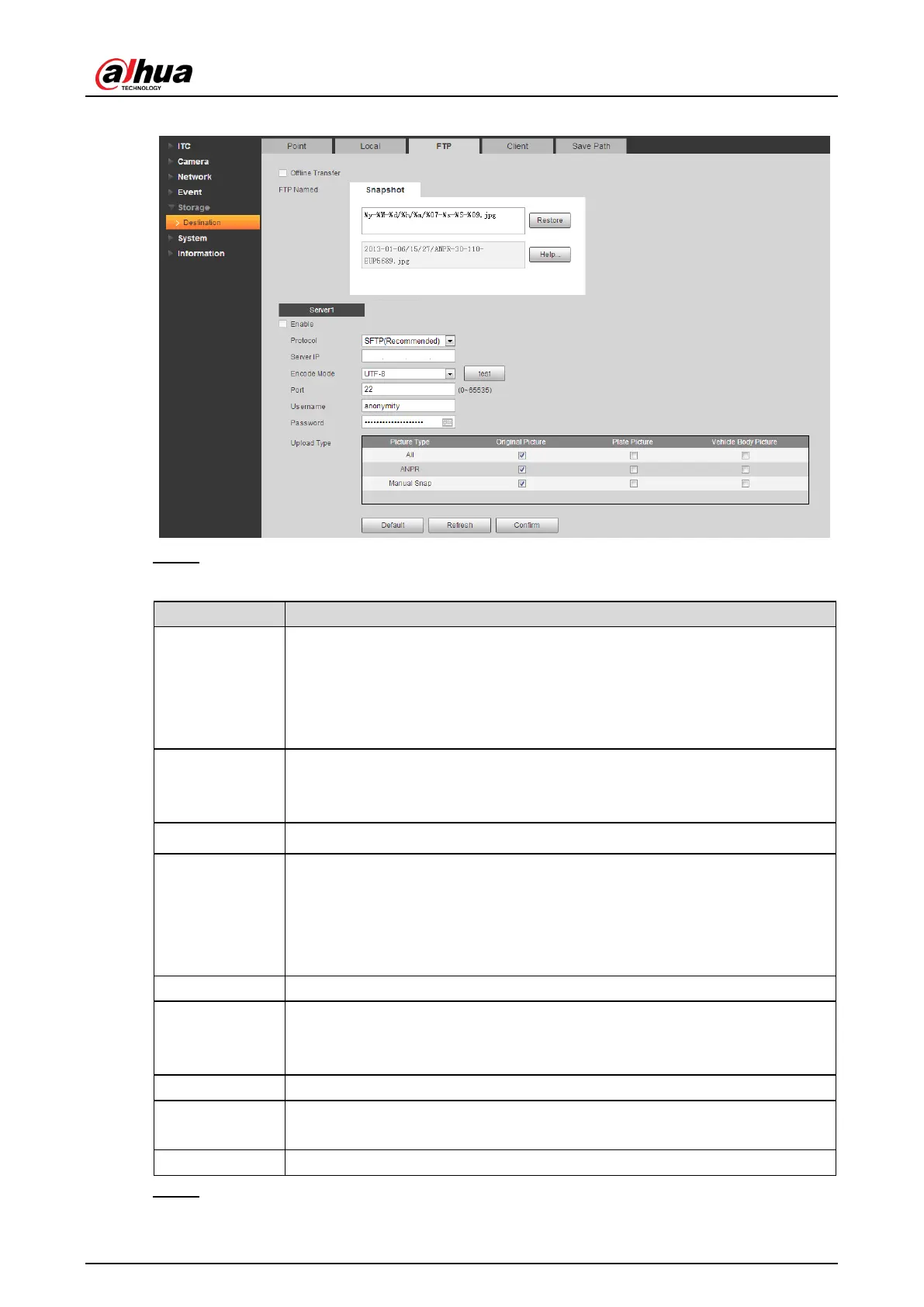Image resolution: width=924 pixels, height=1307 pixels.
Task: Tick the Server1 Enable checkbox
Action: (283, 324)
